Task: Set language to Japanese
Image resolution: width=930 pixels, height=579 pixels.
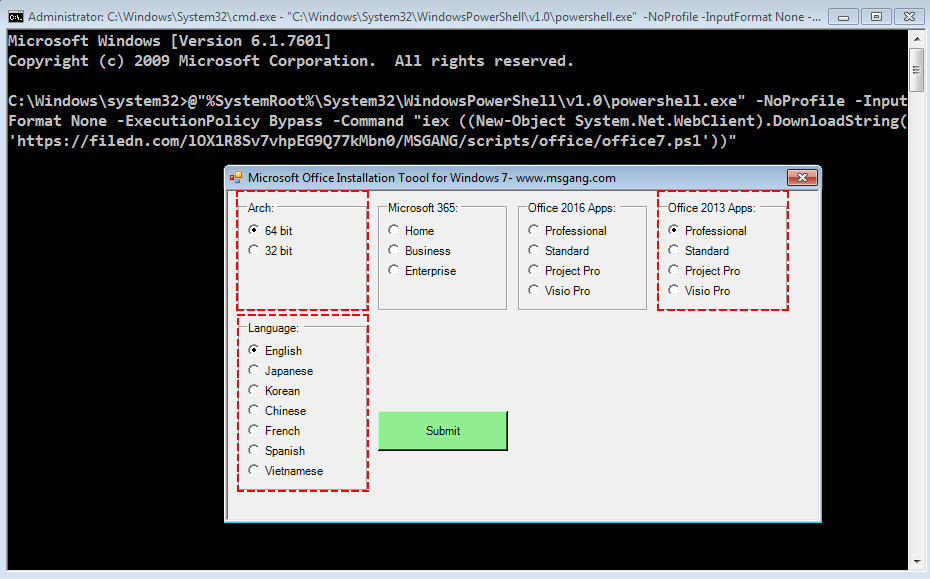Action: point(280,371)
